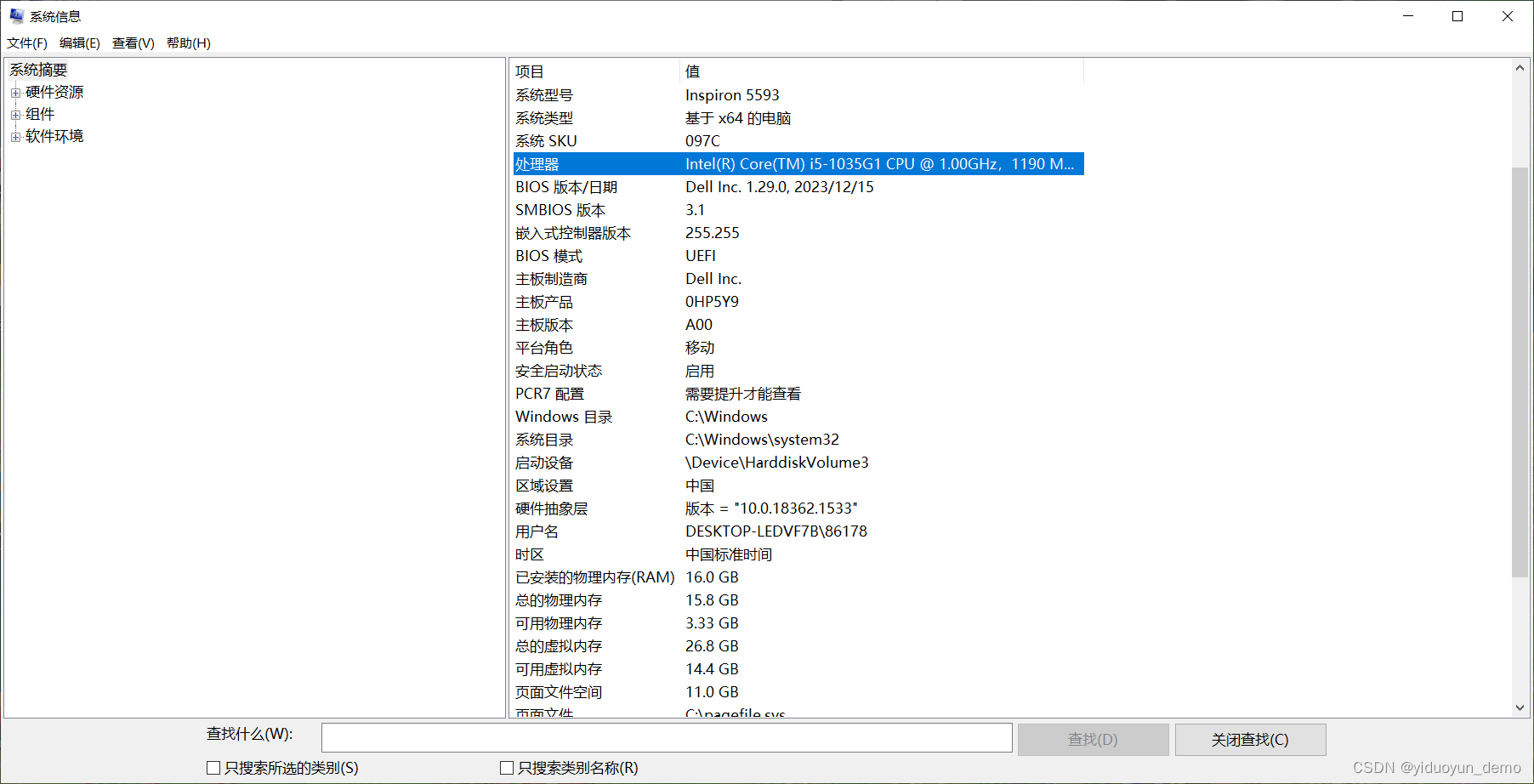Select the 硬件抽象层 row
The width and height of the screenshot is (1534, 784).
798,508
